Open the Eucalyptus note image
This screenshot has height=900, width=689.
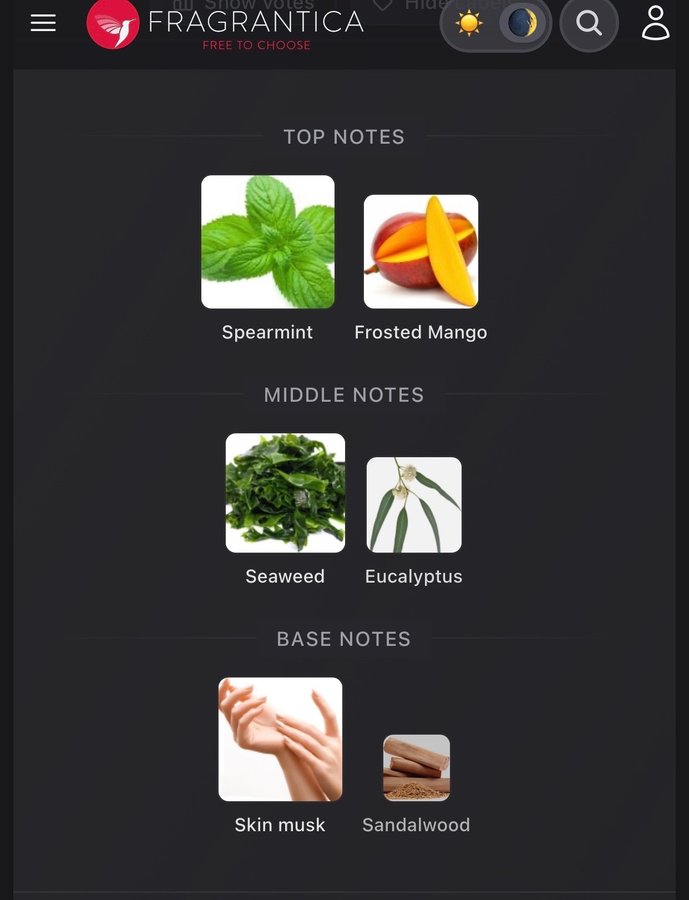[414, 505]
